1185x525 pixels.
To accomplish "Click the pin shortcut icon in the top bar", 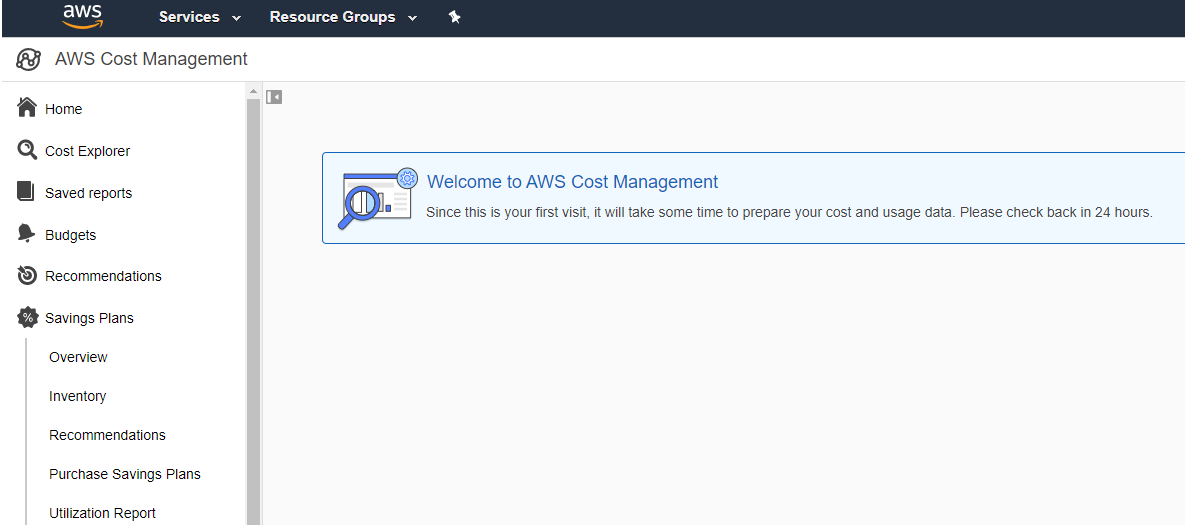I will [454, 17].
